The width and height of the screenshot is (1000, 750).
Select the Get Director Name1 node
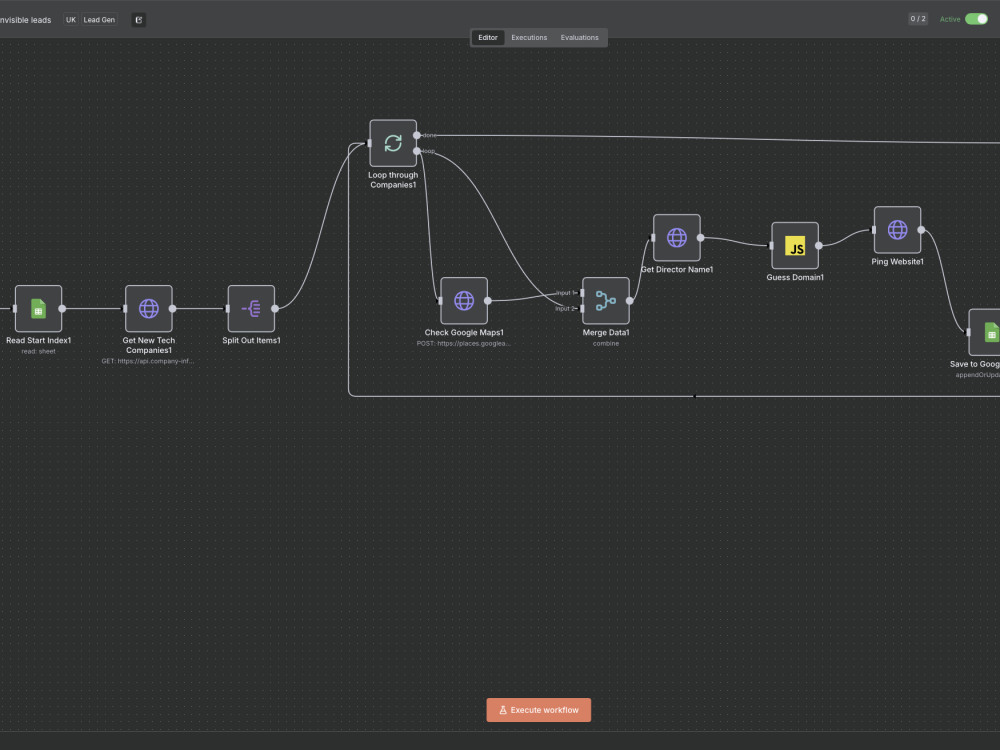[x=677, y=238]
